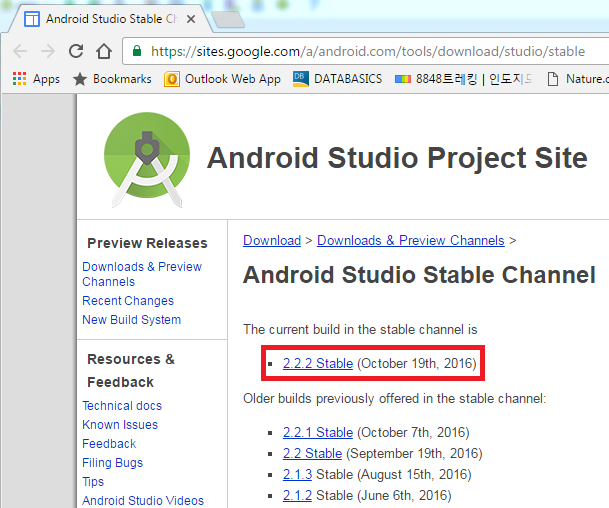Viewport: 609px width, 508px height.
Task: Open the Tips sidebar link
Action: click(93, 482)
